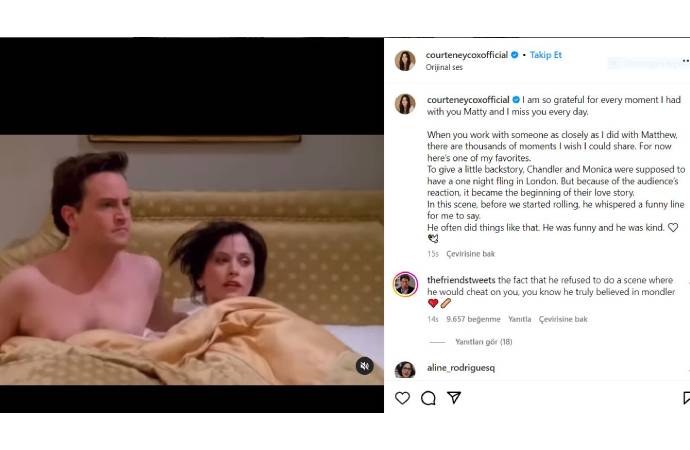Screen dimensions: 690x450
Task: Open the more options dots menu
Action: click(686, 61)
